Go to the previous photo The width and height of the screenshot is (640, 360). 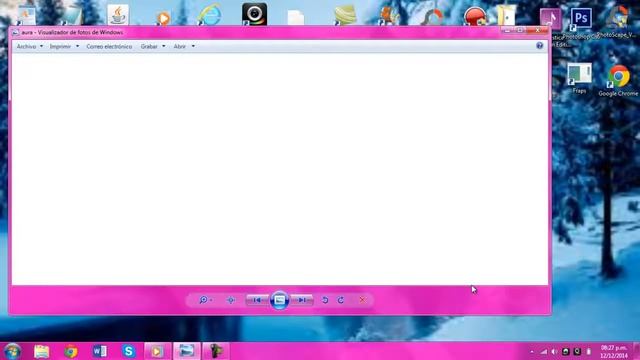[x=257, y=300]
